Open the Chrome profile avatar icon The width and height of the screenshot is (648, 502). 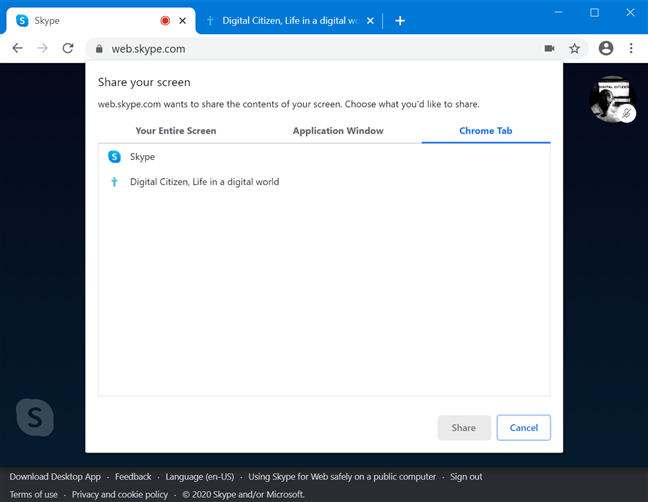tap(606, 48)
